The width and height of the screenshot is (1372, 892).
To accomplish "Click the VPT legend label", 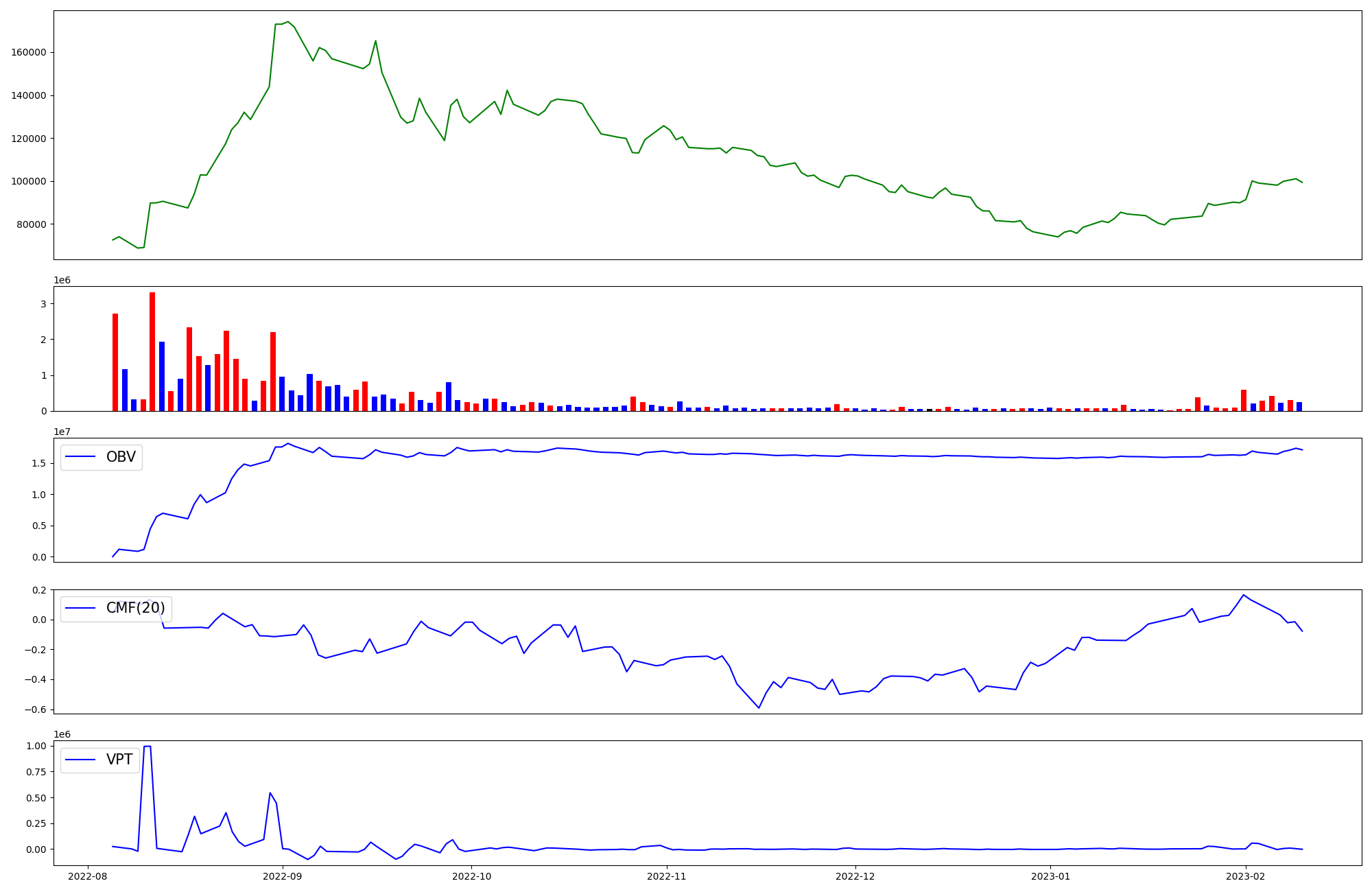I will point(119,760).
